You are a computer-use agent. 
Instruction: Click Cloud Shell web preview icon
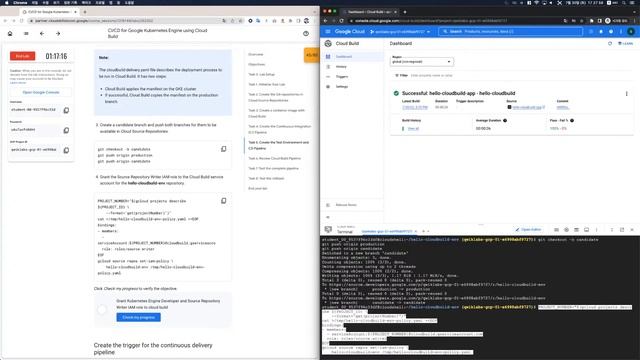(576, 230)
